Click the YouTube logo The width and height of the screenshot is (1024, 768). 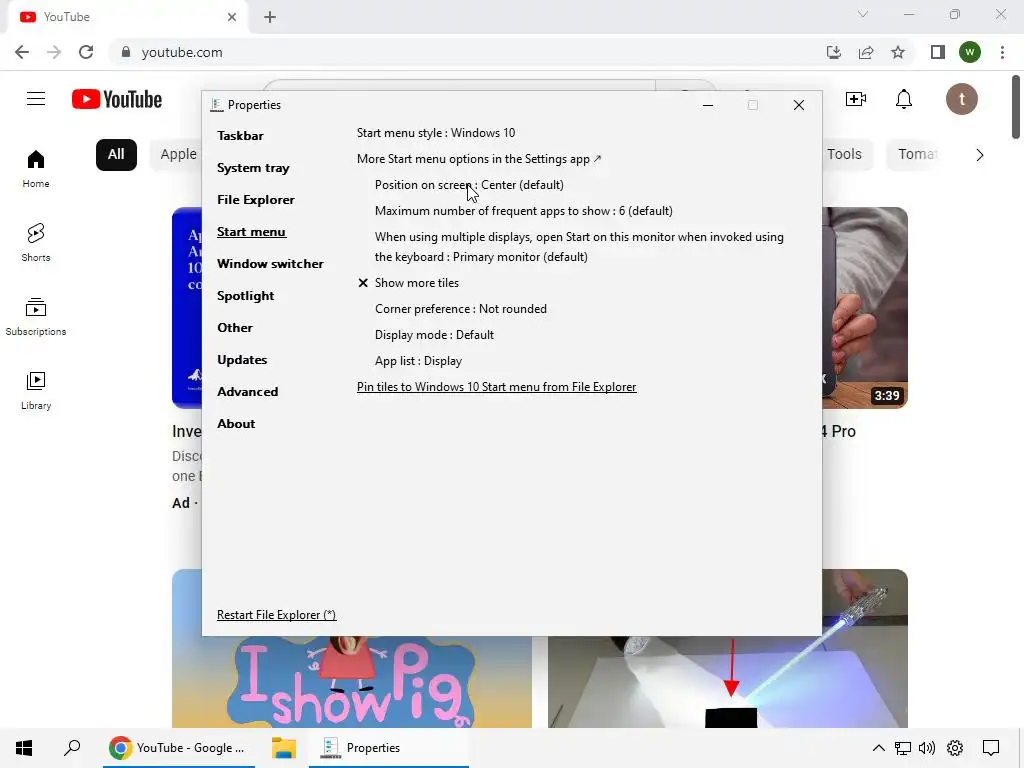(117, 99)
